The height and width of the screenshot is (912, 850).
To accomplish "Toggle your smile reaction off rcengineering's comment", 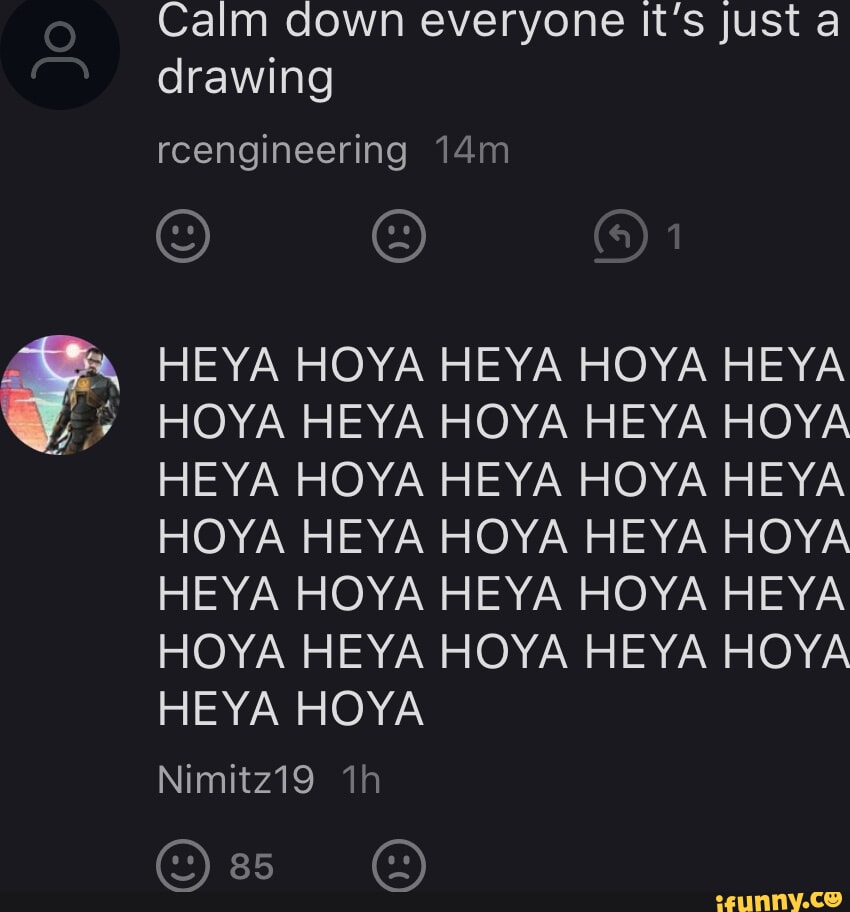I will (x=182, y=236).
